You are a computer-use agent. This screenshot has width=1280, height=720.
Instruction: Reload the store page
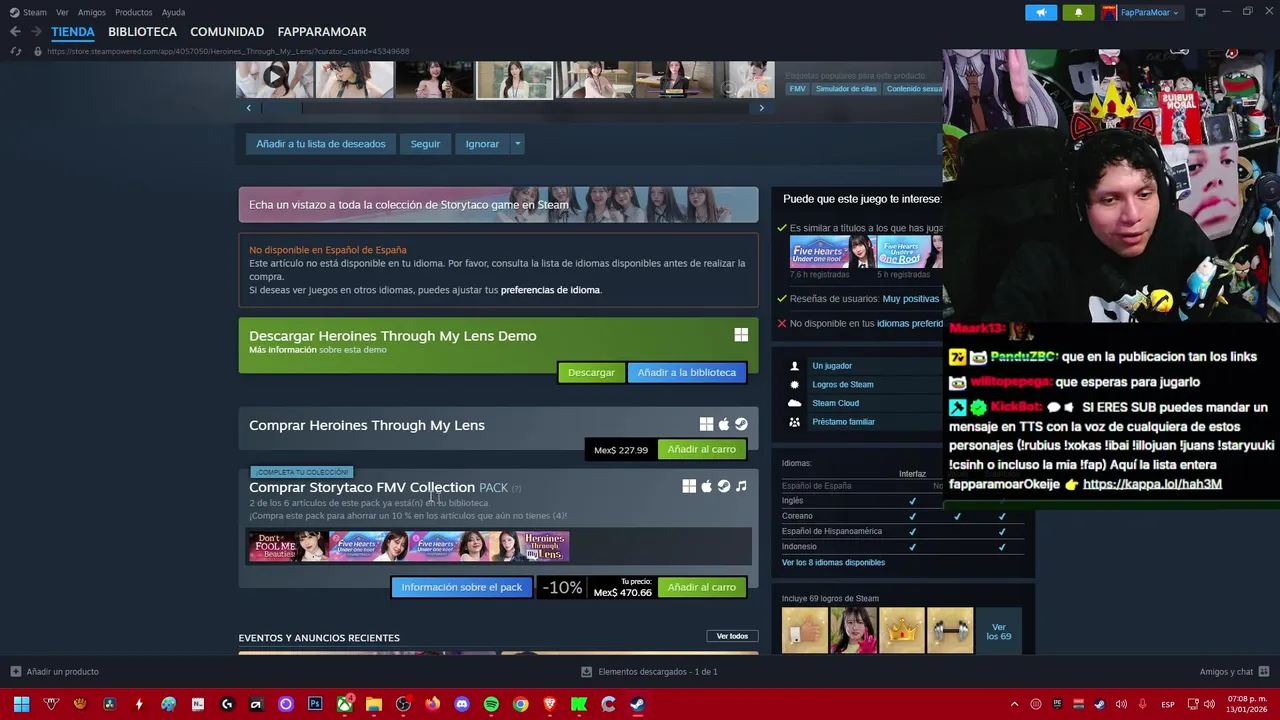15,51
